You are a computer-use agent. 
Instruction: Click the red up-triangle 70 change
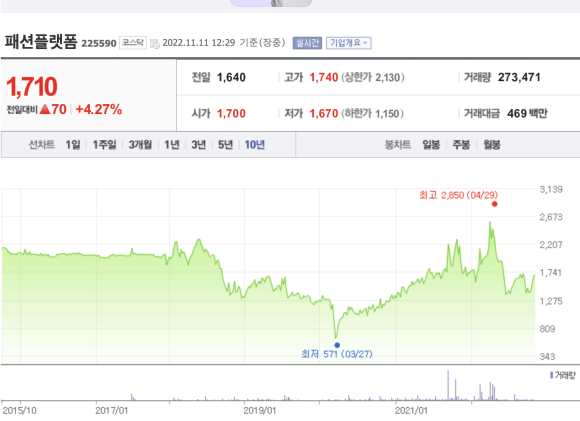click(x=53, y=110)
